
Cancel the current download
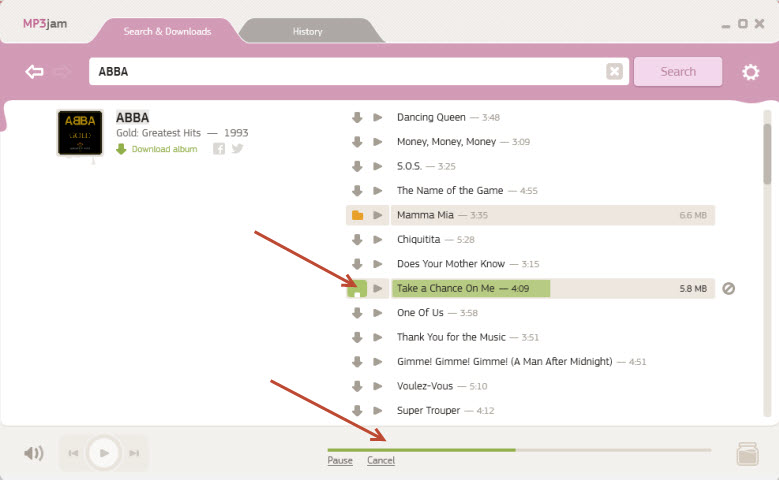[x=381, y=461]
